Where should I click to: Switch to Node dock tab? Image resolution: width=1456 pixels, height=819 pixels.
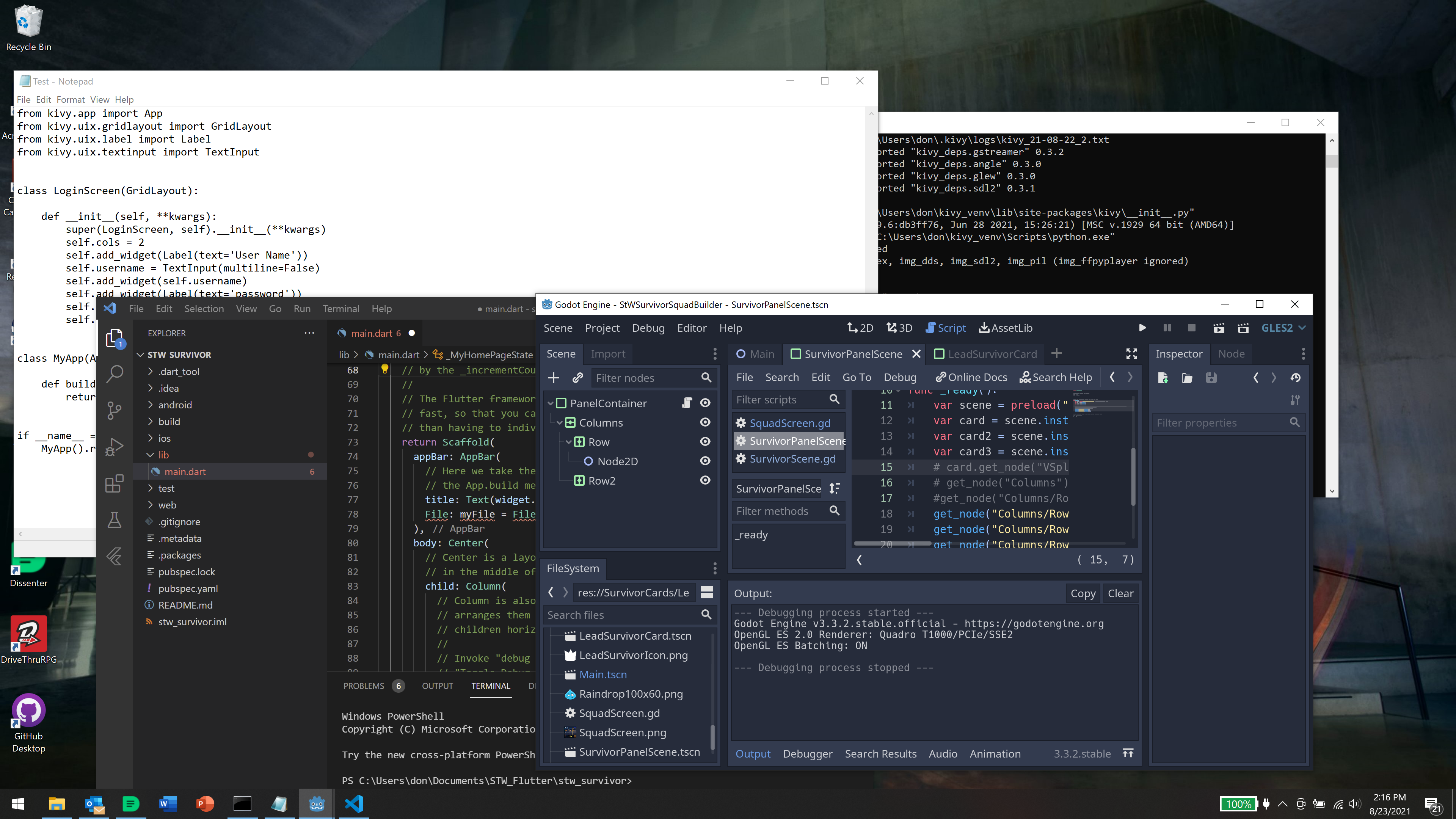[1231, 354]
